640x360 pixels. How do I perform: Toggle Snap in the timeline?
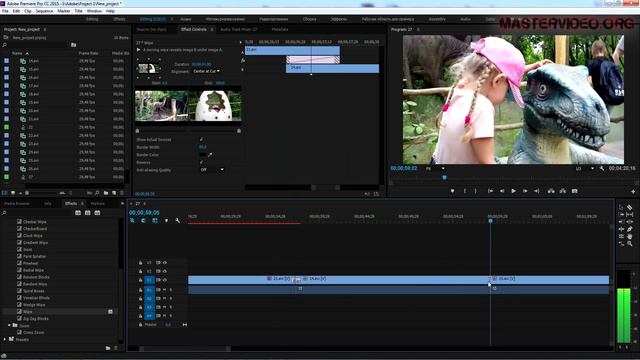click(x=144, y=220)
